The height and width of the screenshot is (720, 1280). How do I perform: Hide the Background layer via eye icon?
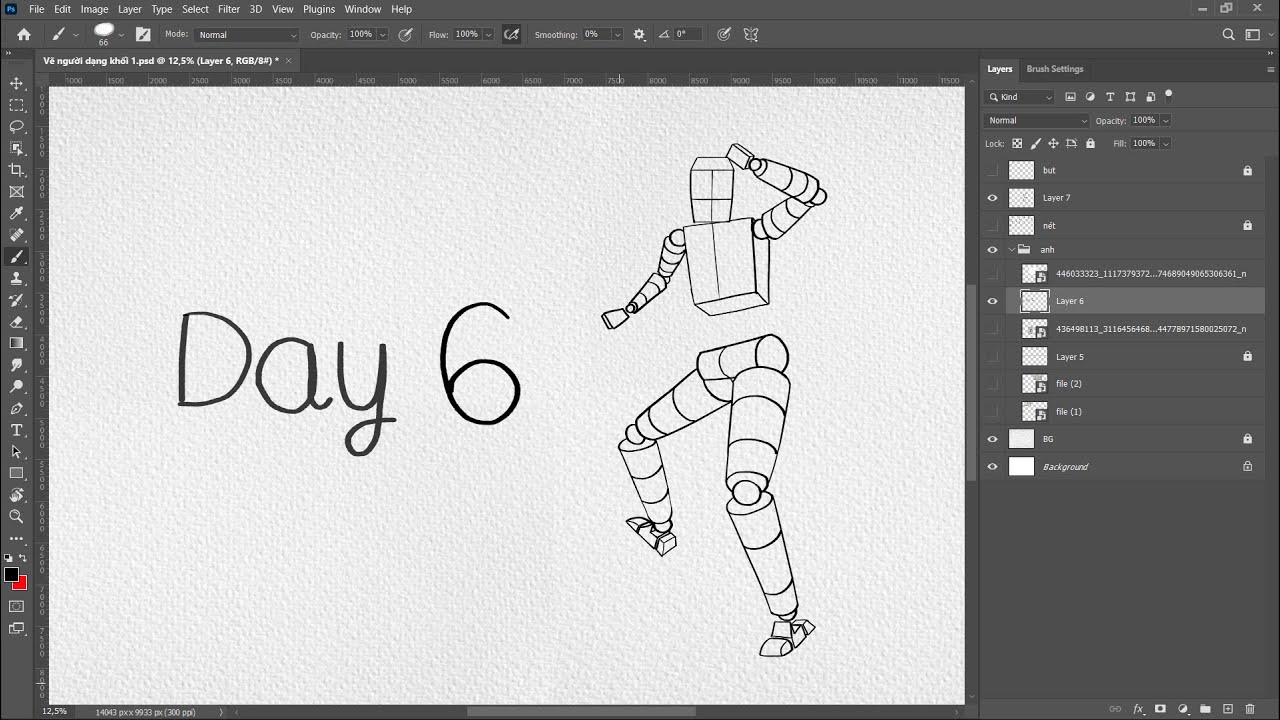pos(992,467)
